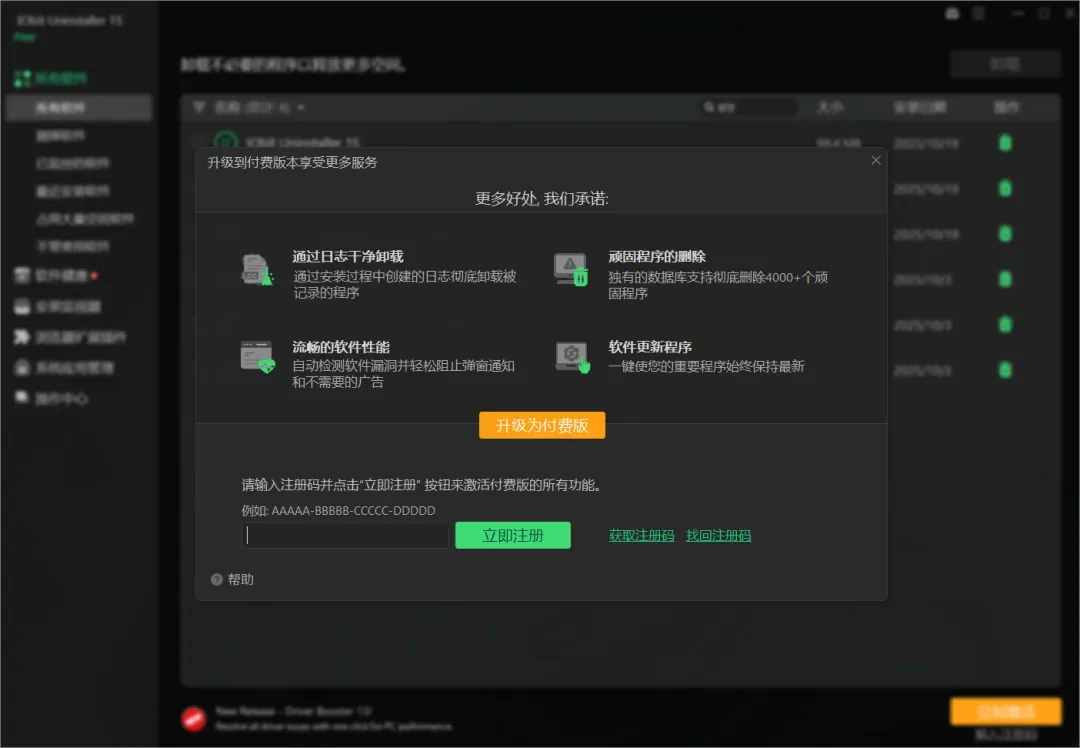Click the 更多好处, 我们承诺 headline

click(x=541, y=199)
